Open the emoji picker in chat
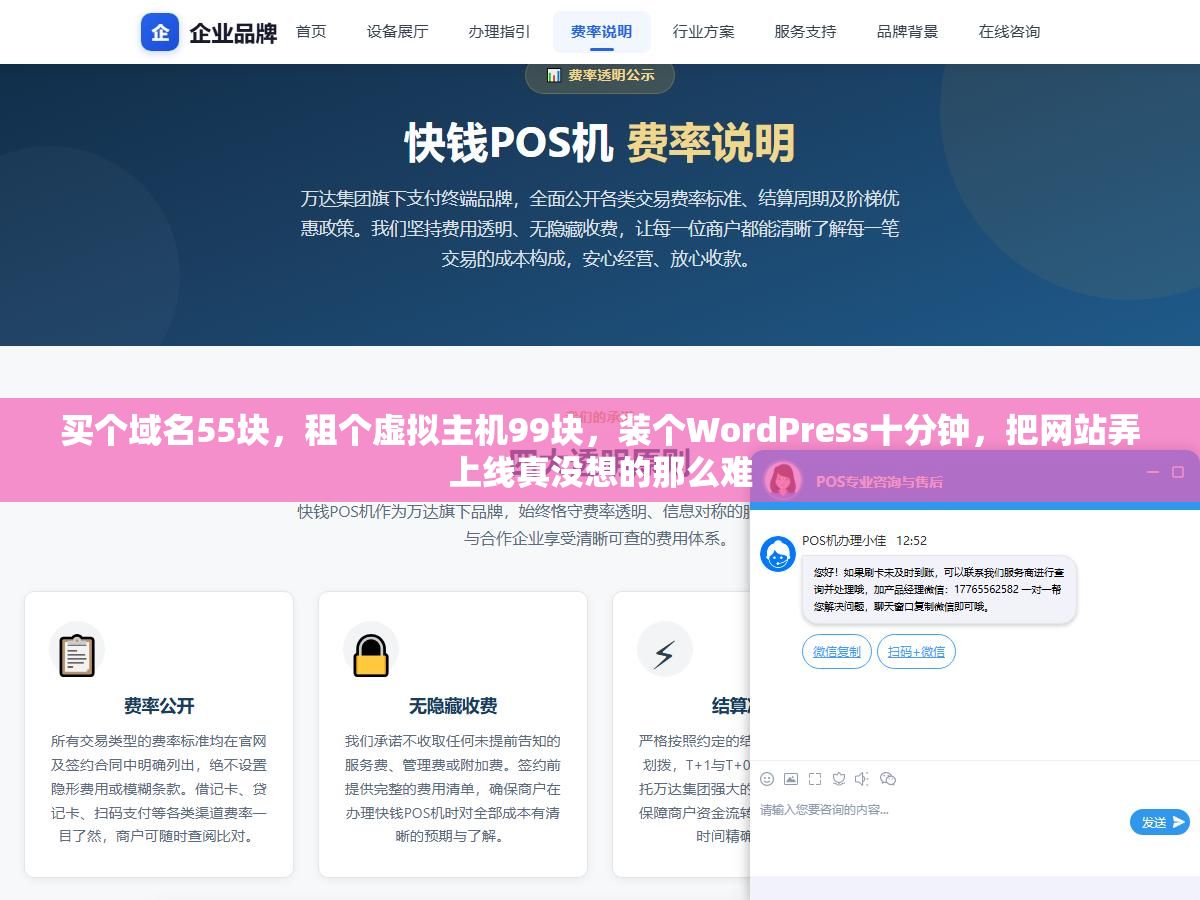 click(767, 778)
